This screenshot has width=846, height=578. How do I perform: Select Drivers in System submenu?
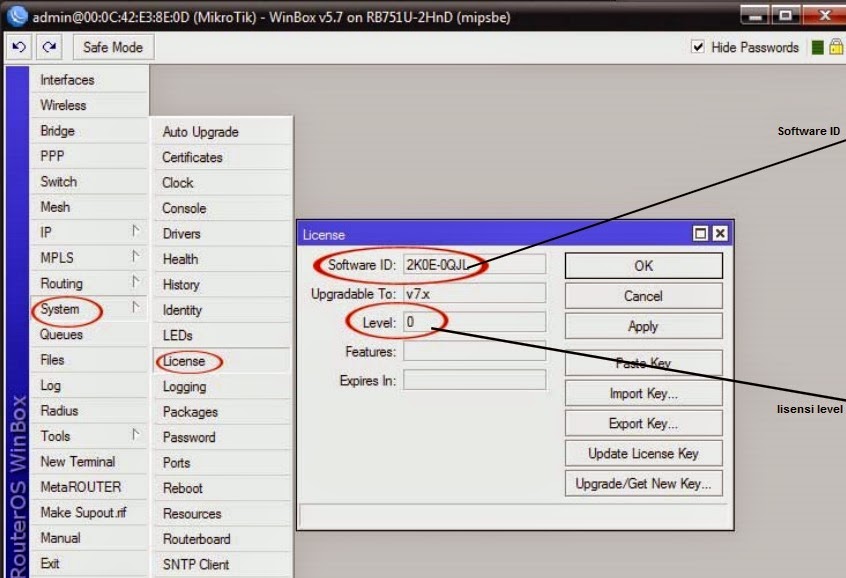pos(222,233)
